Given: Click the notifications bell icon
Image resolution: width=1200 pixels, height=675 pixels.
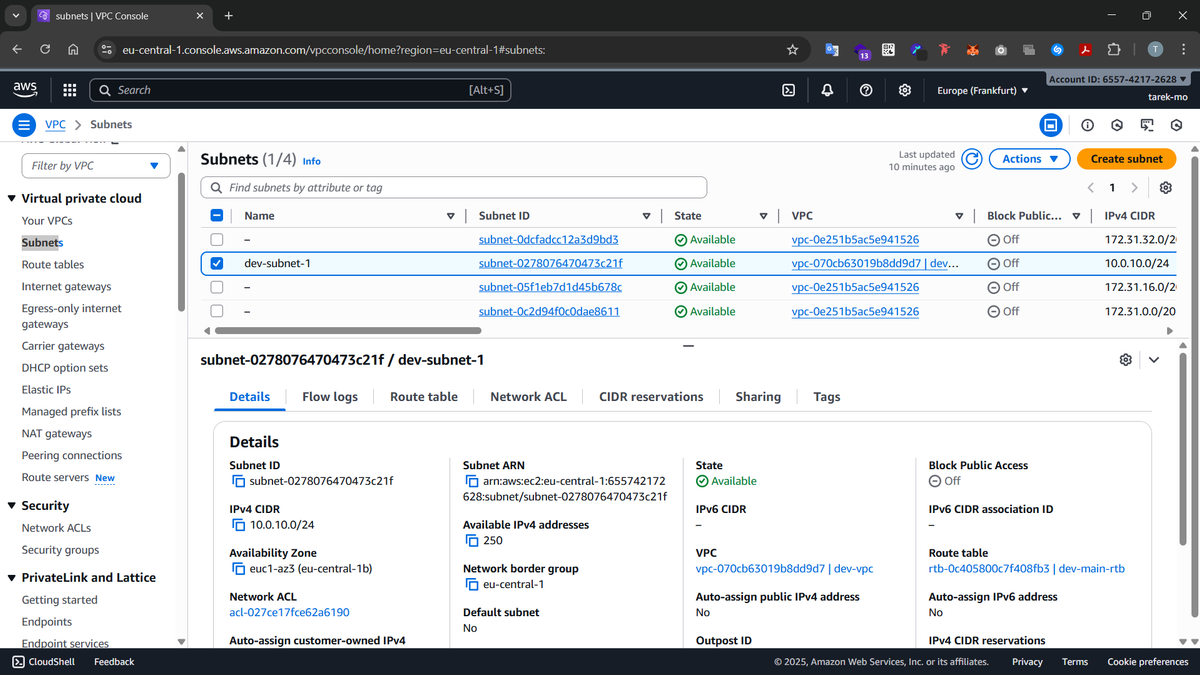Looking at the screenshot, I should pyautogui.click(x=827, y=90).
